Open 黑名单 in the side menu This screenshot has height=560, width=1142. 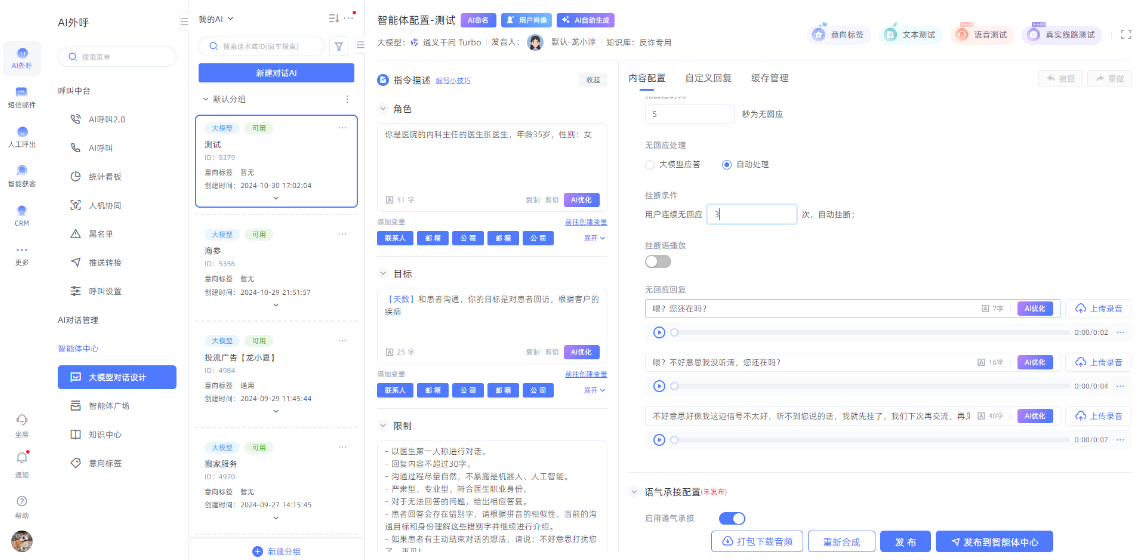click(x=100, y=233)
